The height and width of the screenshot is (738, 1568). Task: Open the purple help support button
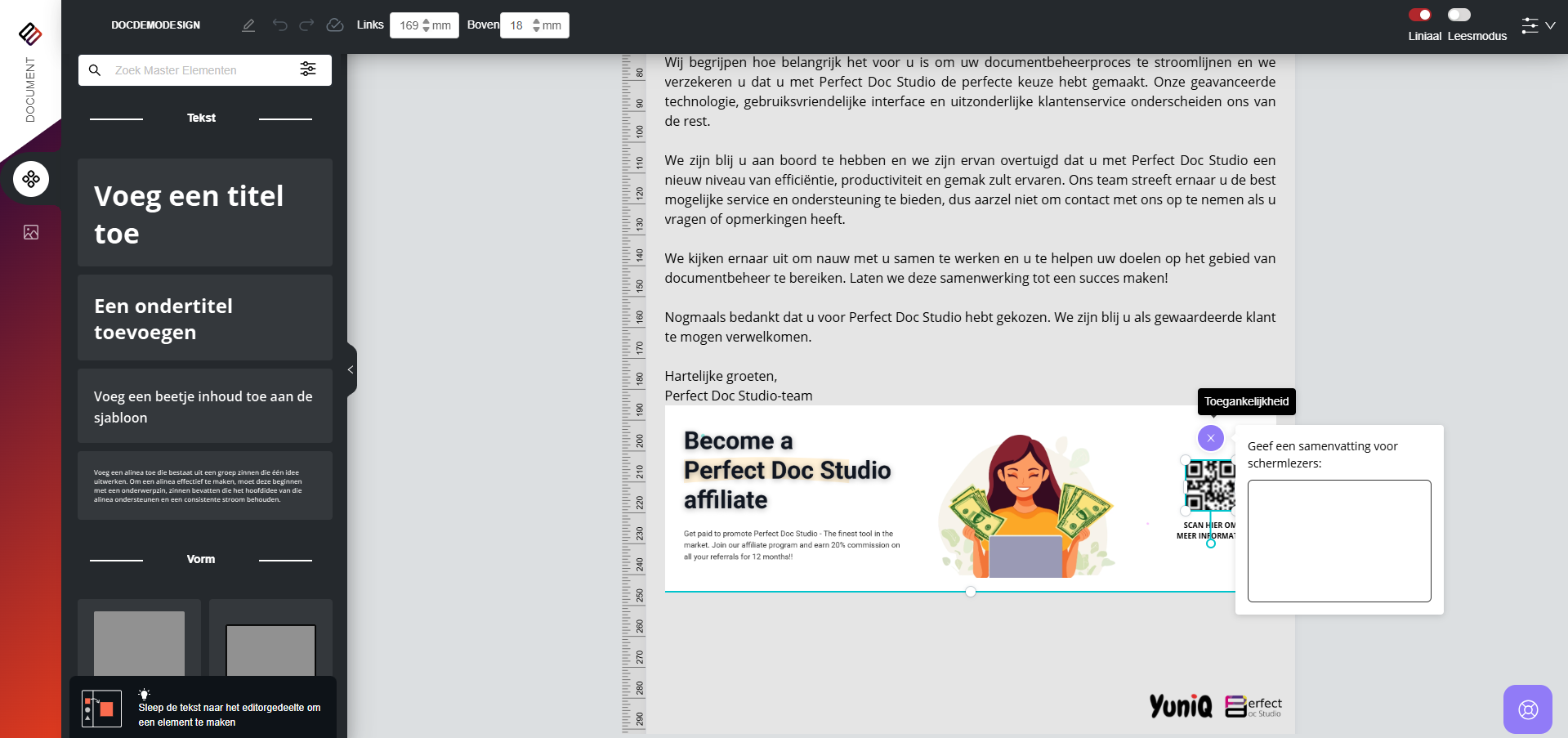[1527, 709]
